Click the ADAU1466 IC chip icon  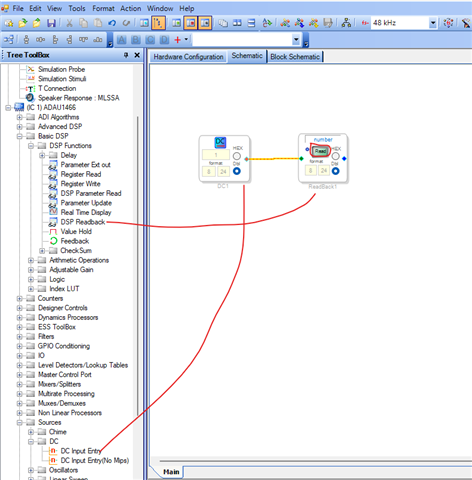click(19, 107)
